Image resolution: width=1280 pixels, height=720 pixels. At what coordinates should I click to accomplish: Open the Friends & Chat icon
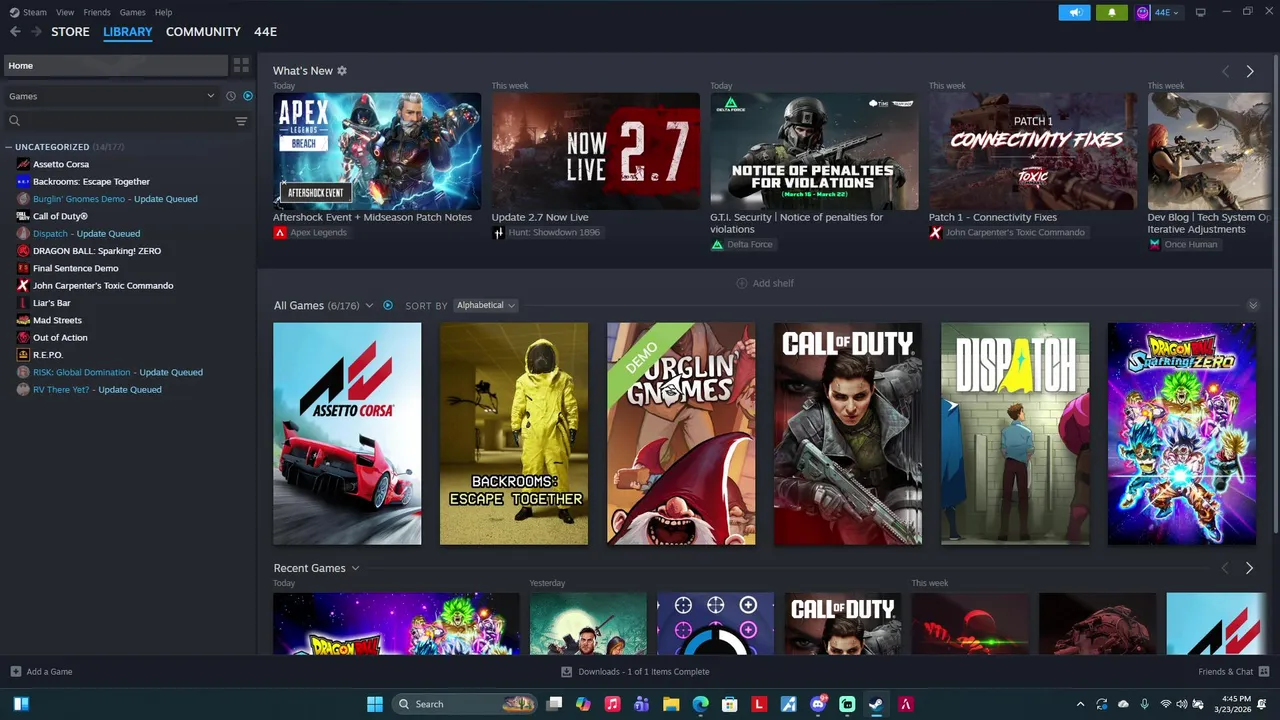(x=1264, y=672)
